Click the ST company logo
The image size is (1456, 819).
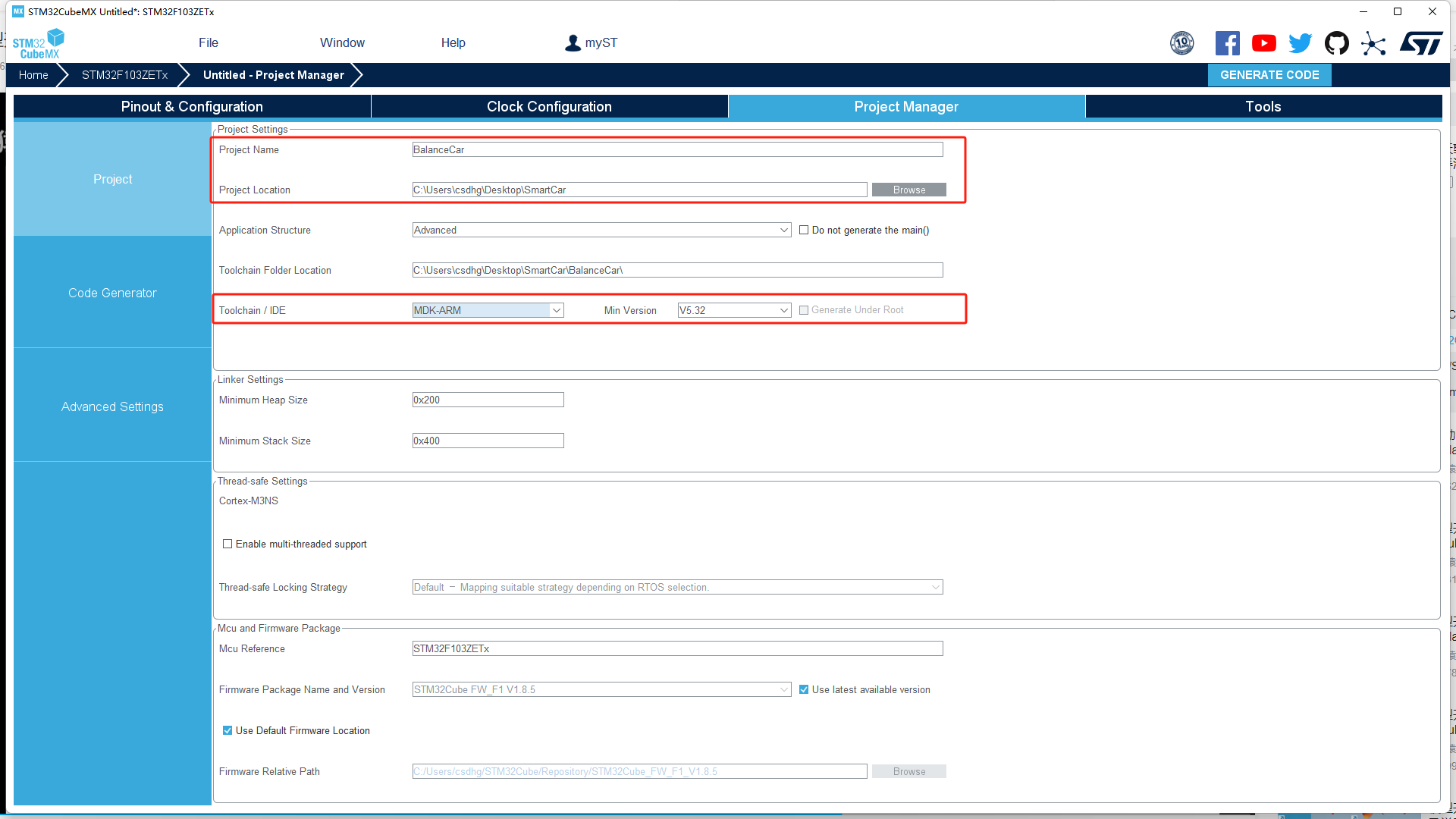coord(1421,43)
